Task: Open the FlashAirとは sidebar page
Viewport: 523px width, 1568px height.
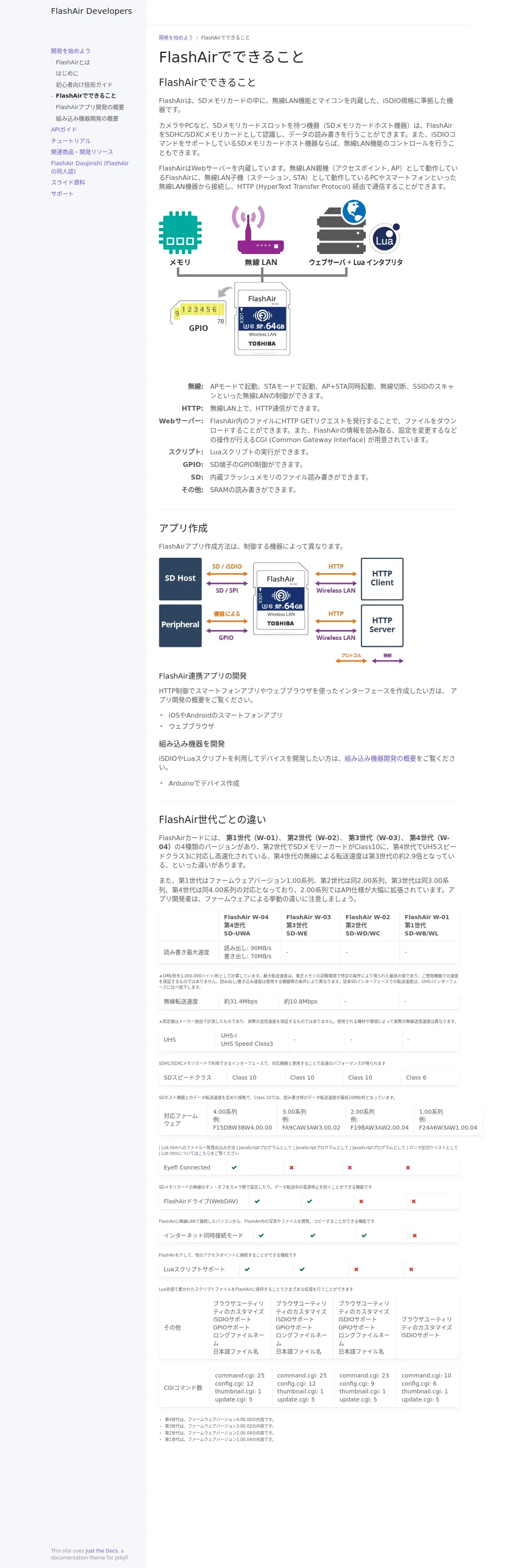Action: (73, 62)
